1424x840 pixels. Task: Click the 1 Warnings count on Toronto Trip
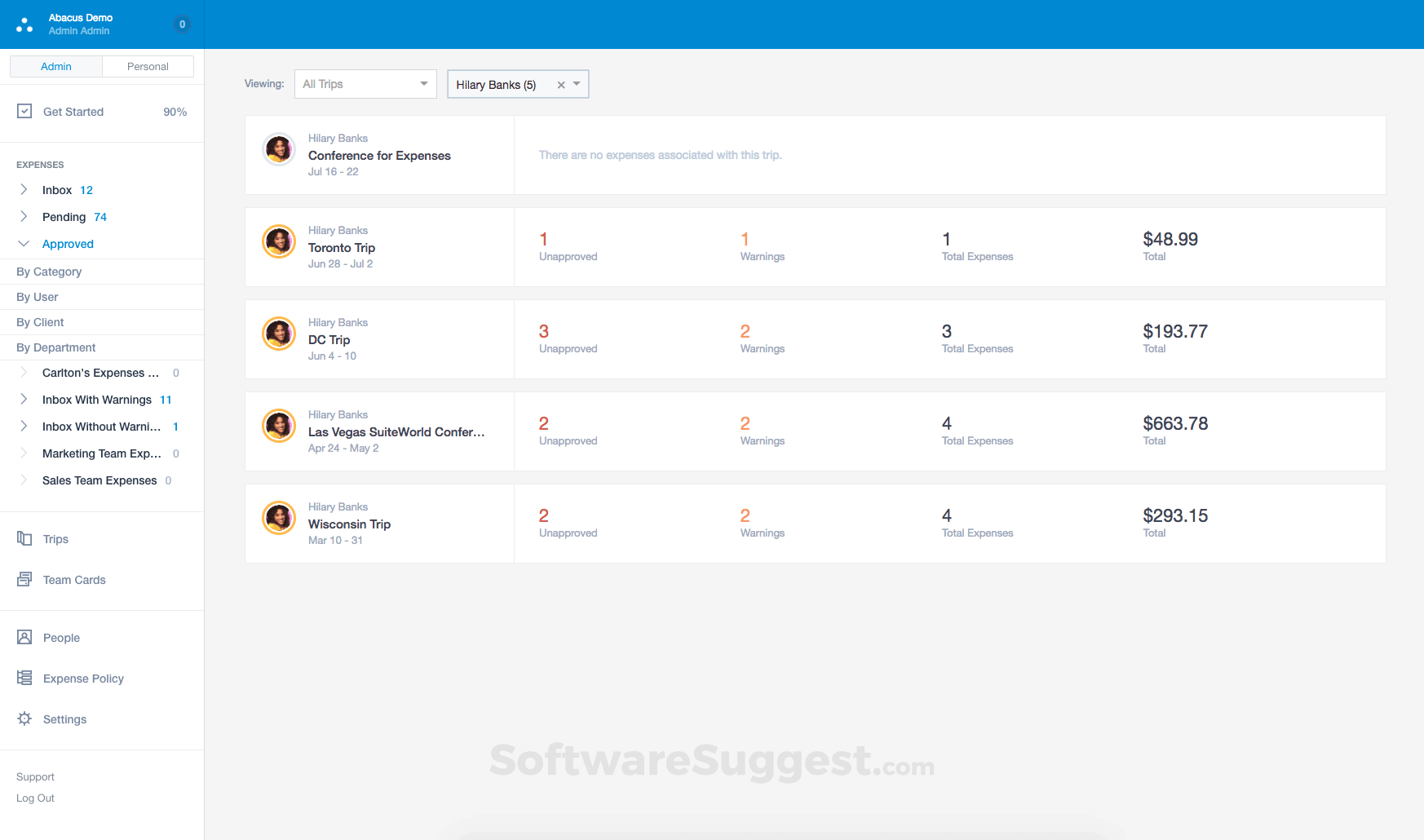(x=745, y=239)
